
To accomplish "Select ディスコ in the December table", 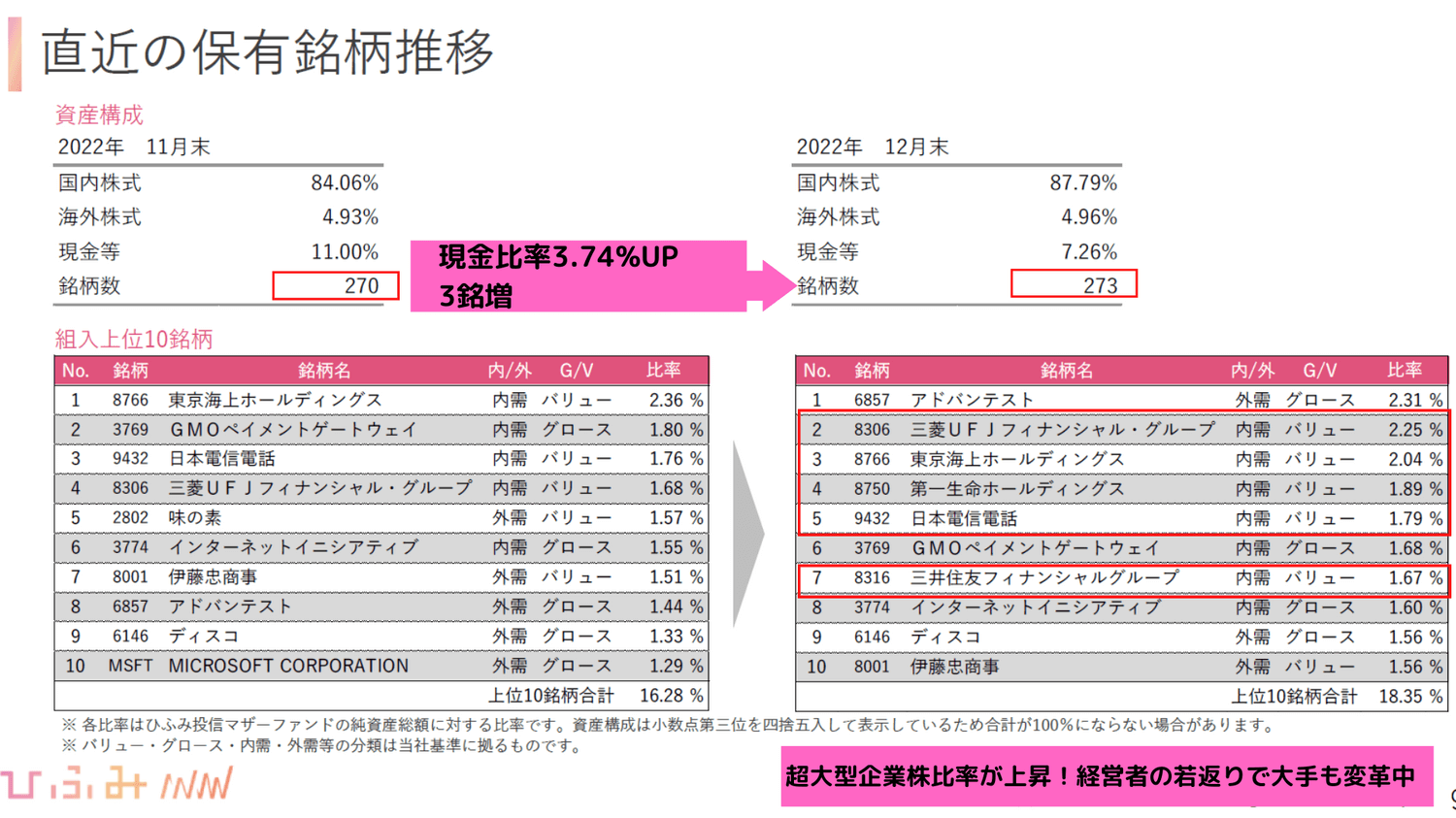I will coord(945,638).
